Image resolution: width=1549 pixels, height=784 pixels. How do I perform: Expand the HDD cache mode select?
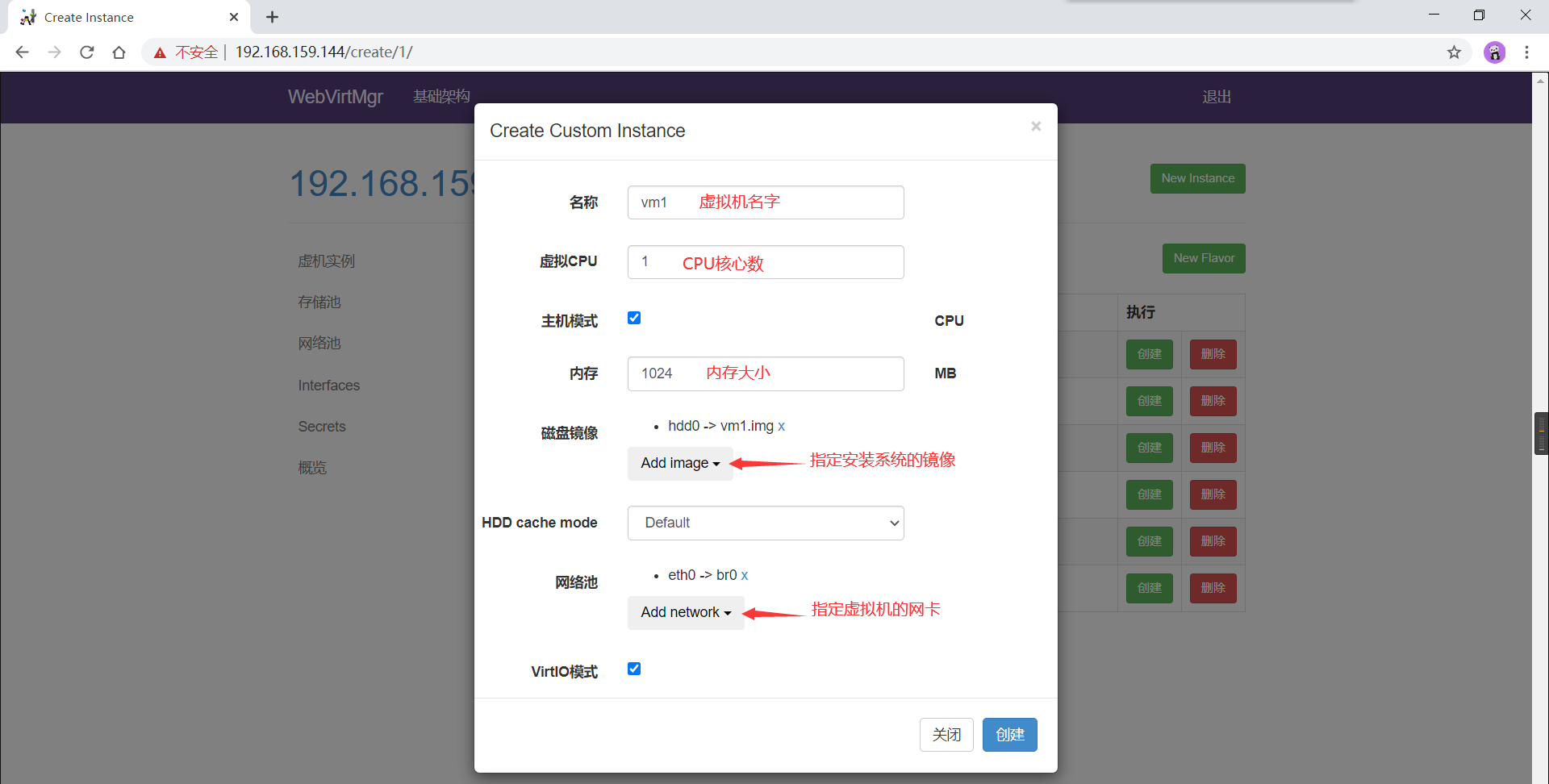click(x=766, y=523)
